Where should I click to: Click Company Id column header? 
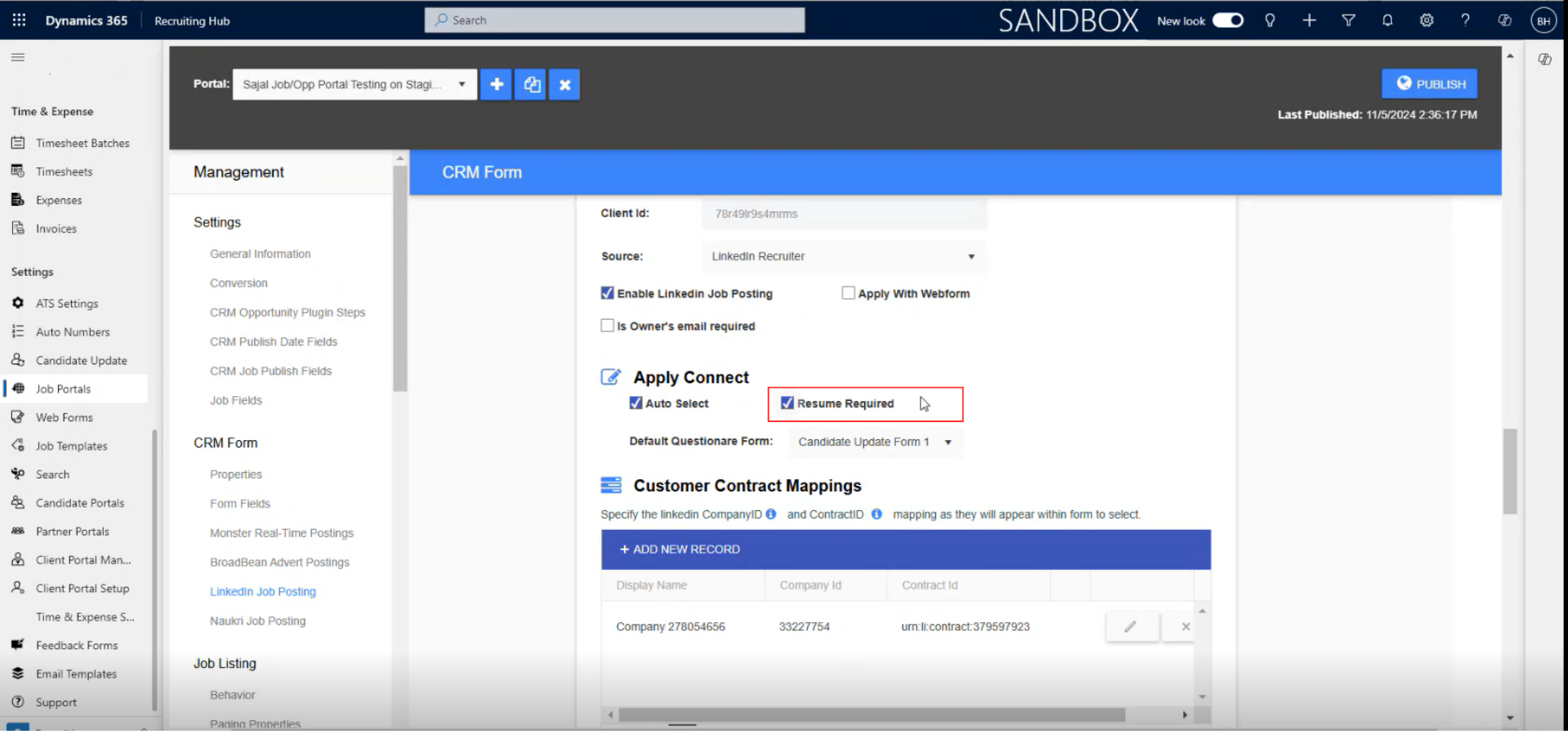click(810, 585)
